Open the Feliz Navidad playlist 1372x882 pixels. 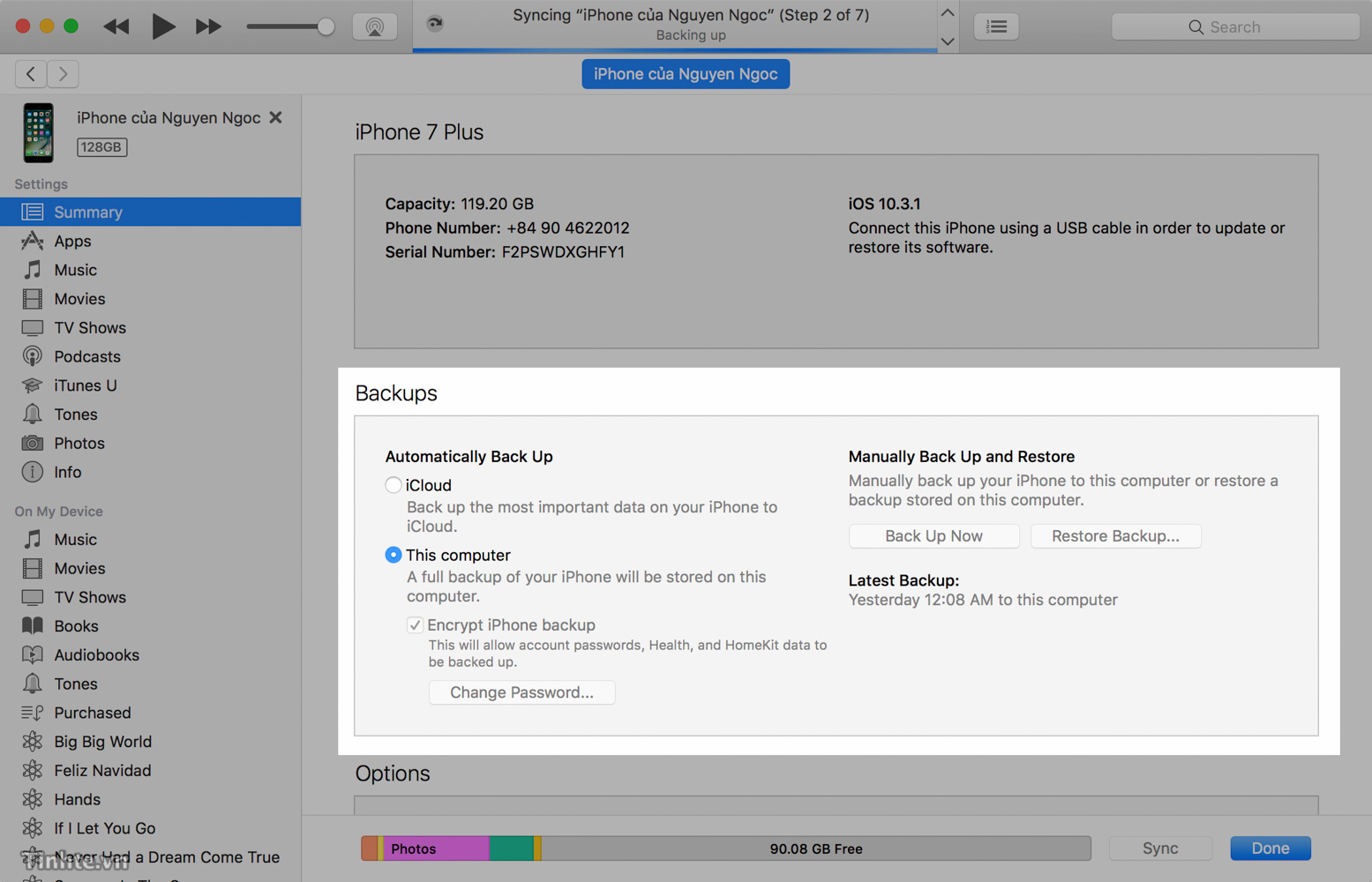click(x=150, y=770)
